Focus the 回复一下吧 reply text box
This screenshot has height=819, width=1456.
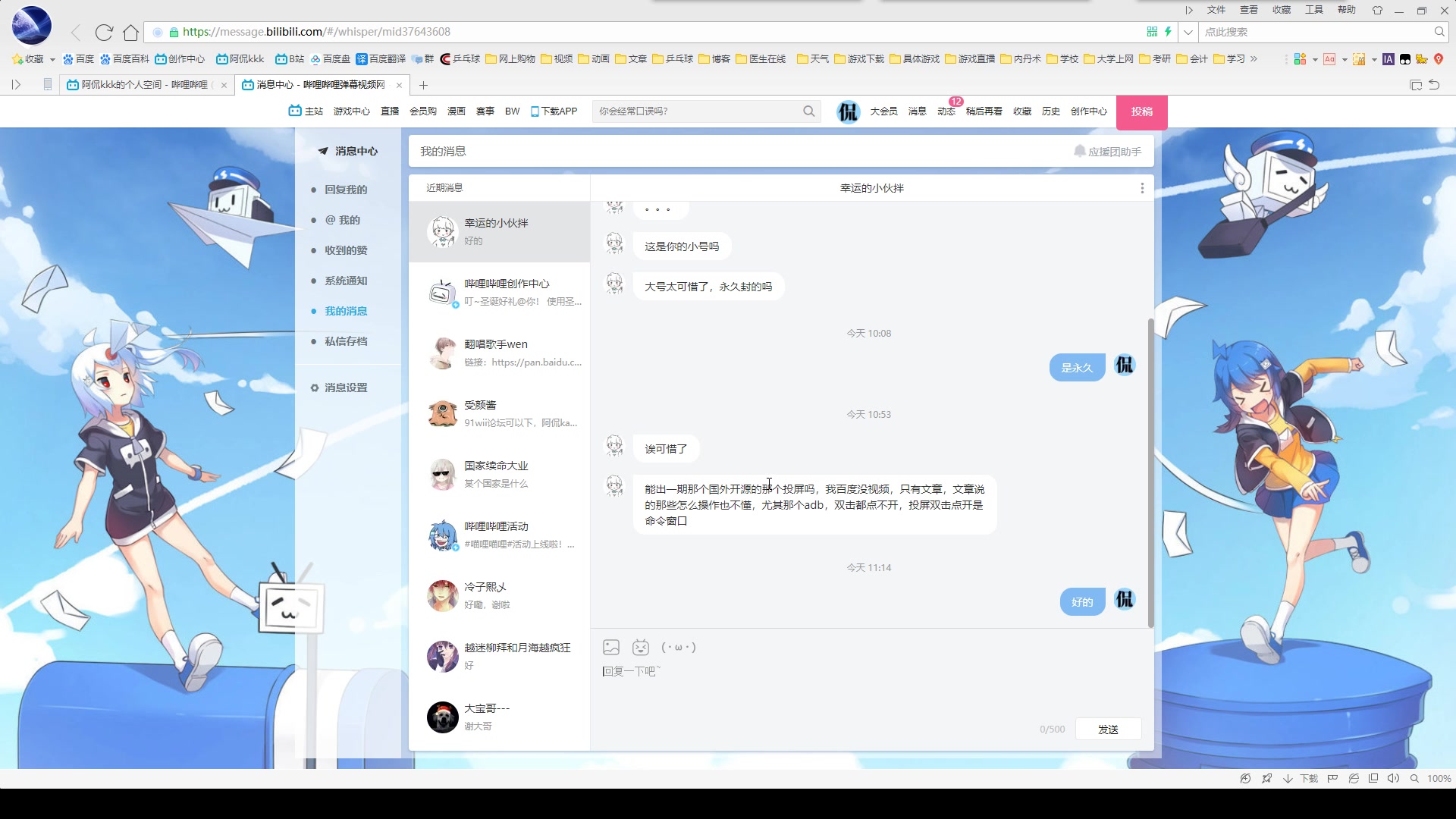(x=872, y=686)
